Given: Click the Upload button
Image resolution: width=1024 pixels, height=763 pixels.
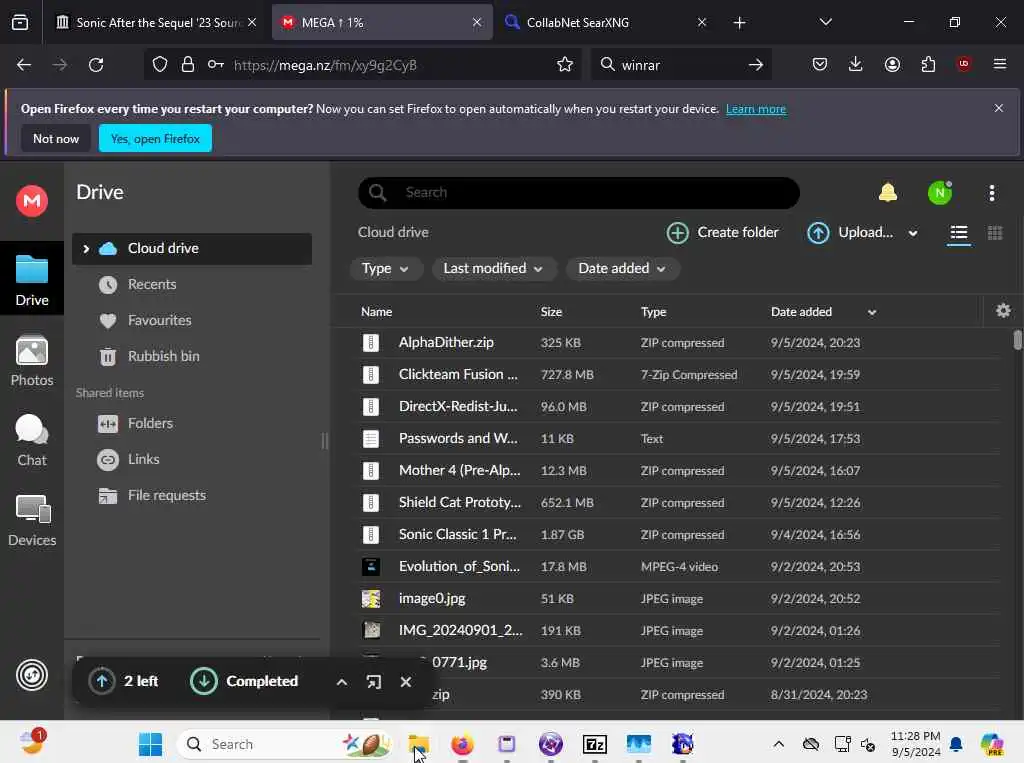Looking at the screenshot, I should (x=850, y=233).
